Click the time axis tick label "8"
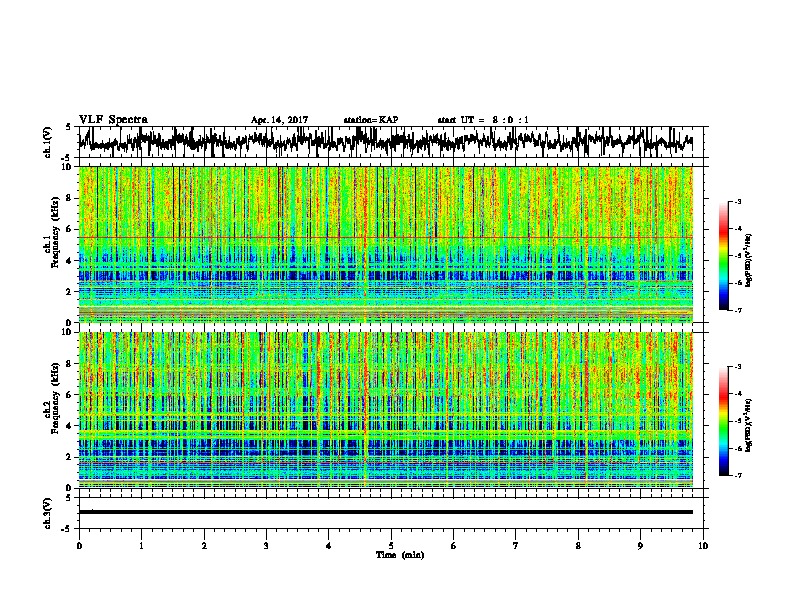 (x=578, y=546)
